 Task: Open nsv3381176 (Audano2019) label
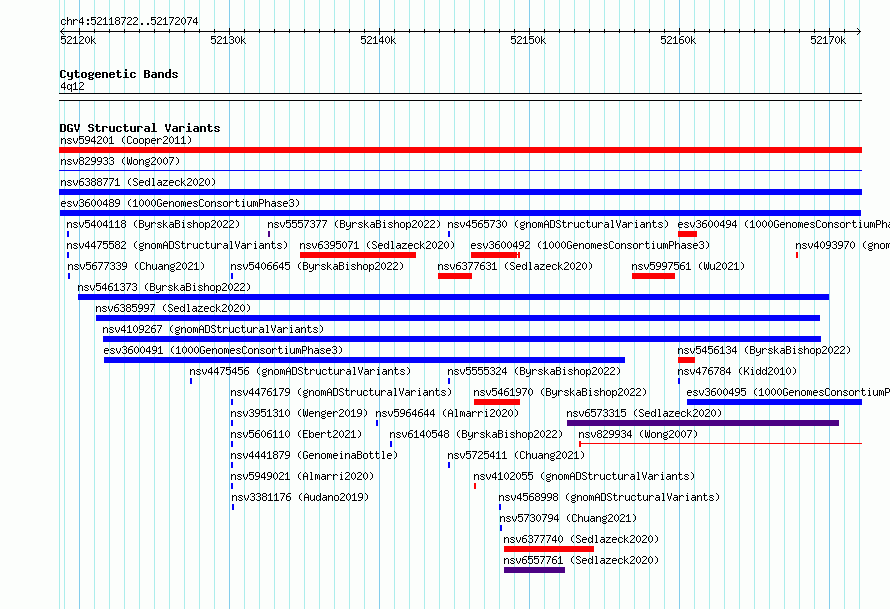point(300,497)
